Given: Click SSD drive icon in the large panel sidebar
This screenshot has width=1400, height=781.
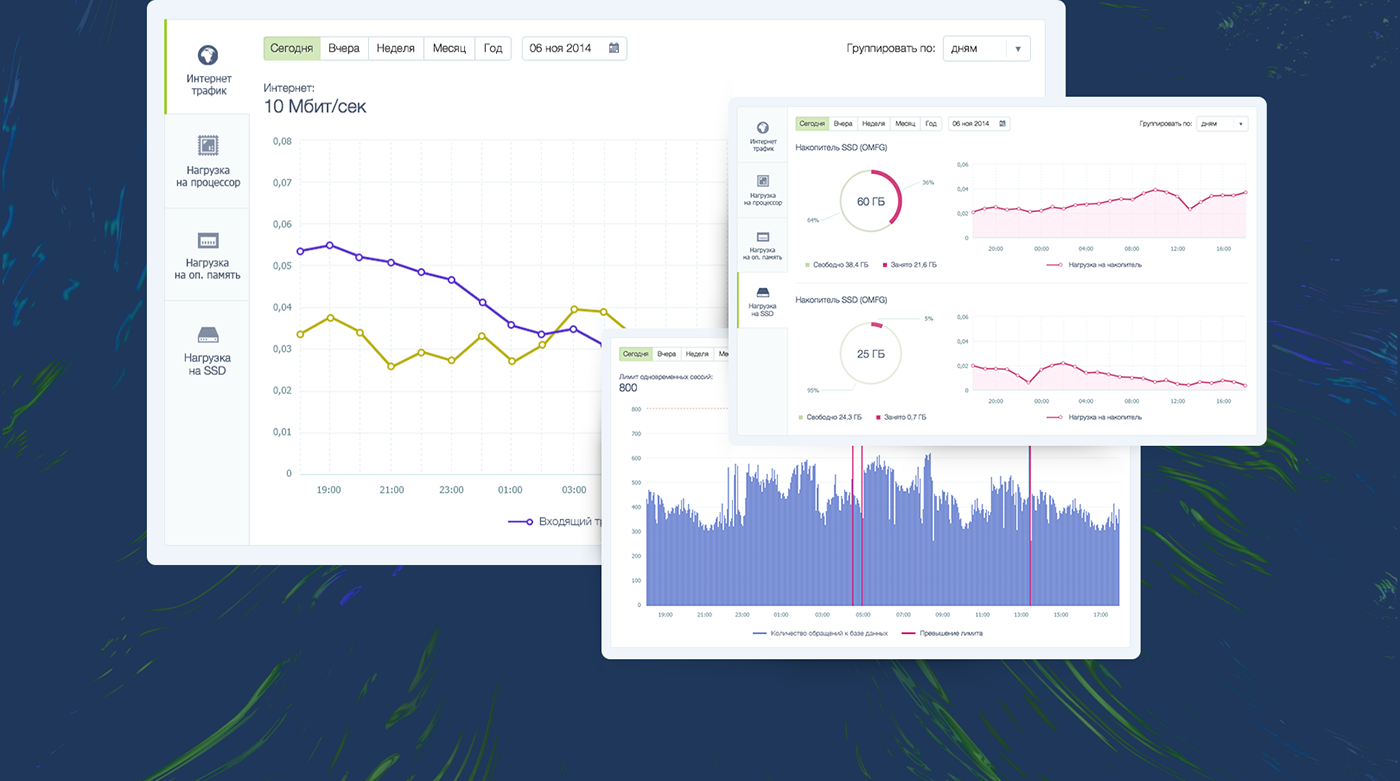Looking at the screenshot, I should click(x=208, y=335).
